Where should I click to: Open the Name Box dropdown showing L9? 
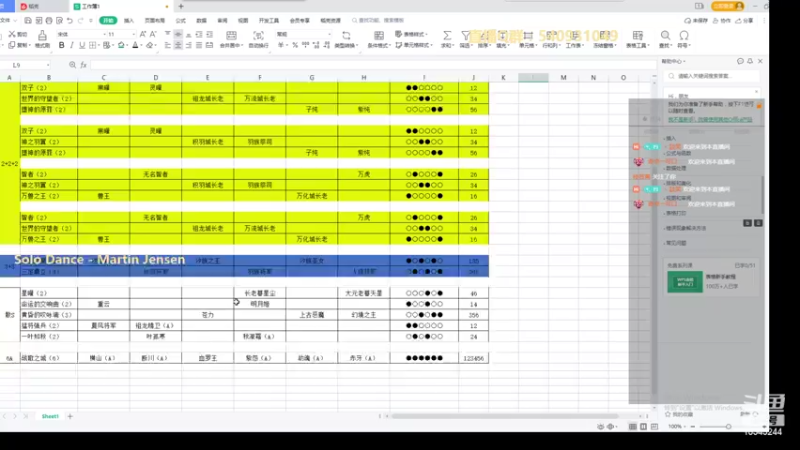(48, 65)
